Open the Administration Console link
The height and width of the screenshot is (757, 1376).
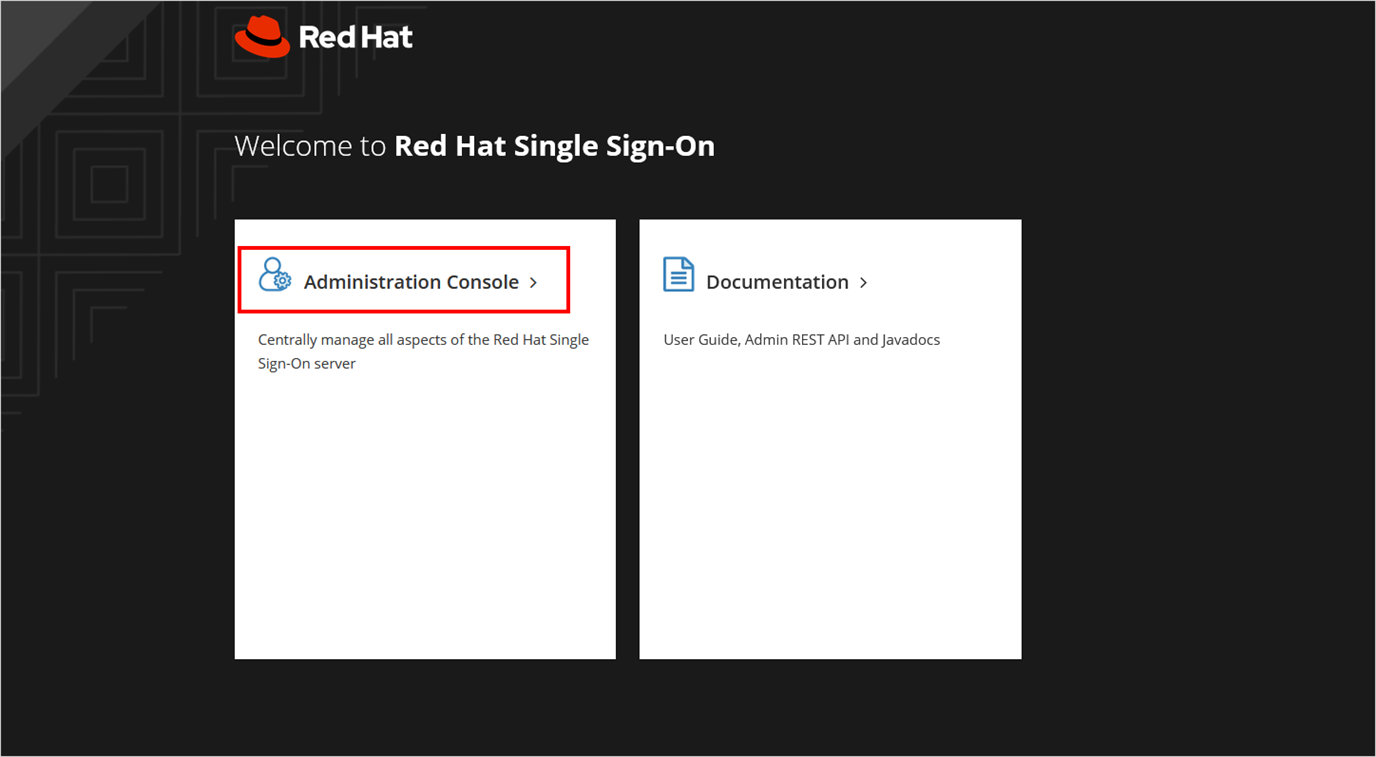coord(411,281)
